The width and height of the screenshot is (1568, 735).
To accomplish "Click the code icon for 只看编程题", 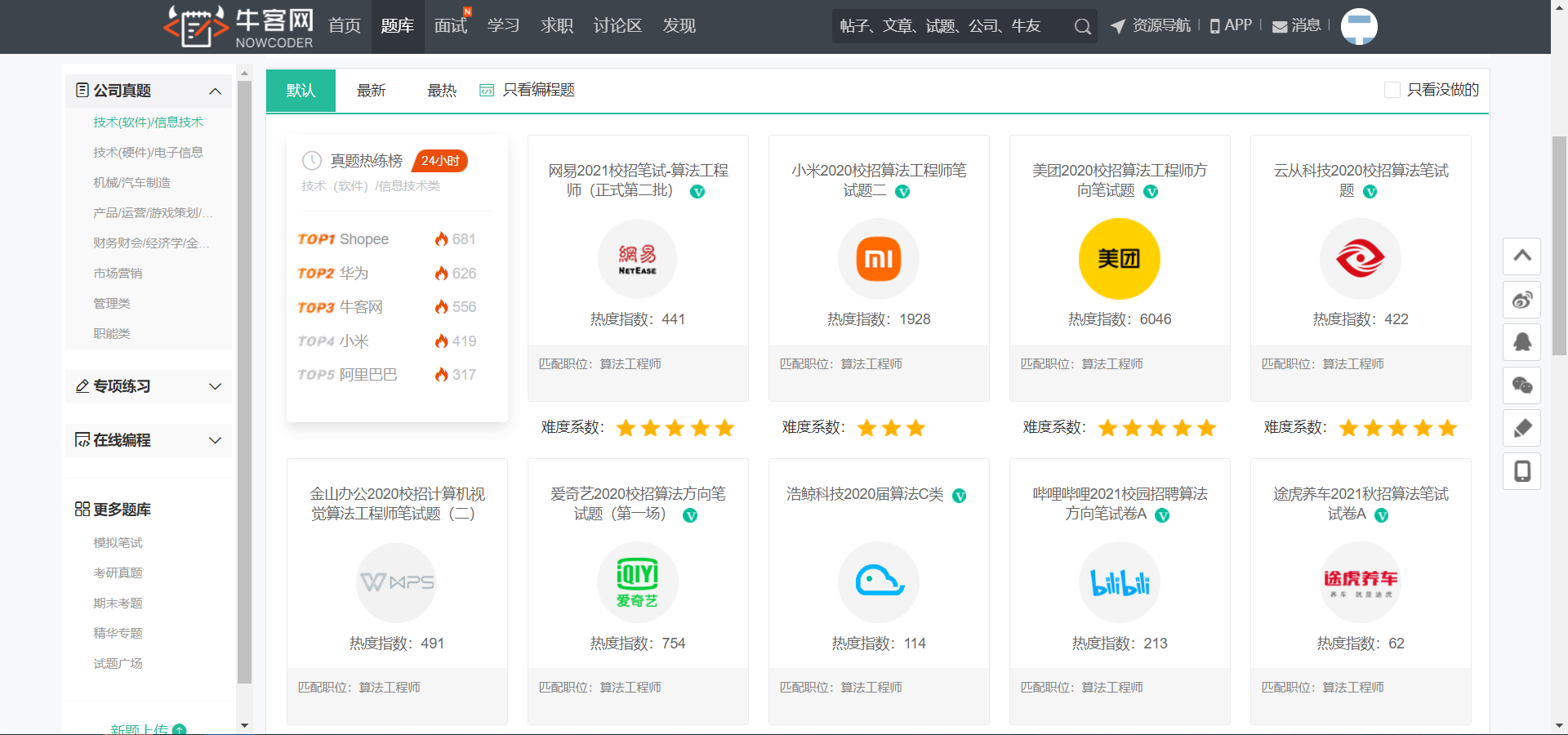I will [x=487, y=90].
